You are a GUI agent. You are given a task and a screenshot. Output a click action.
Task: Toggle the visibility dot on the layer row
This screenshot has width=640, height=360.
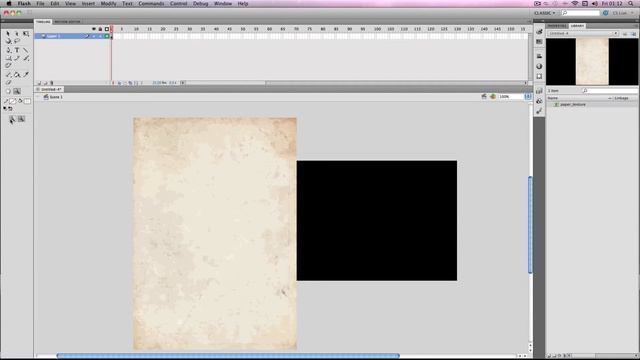point(94,36)
